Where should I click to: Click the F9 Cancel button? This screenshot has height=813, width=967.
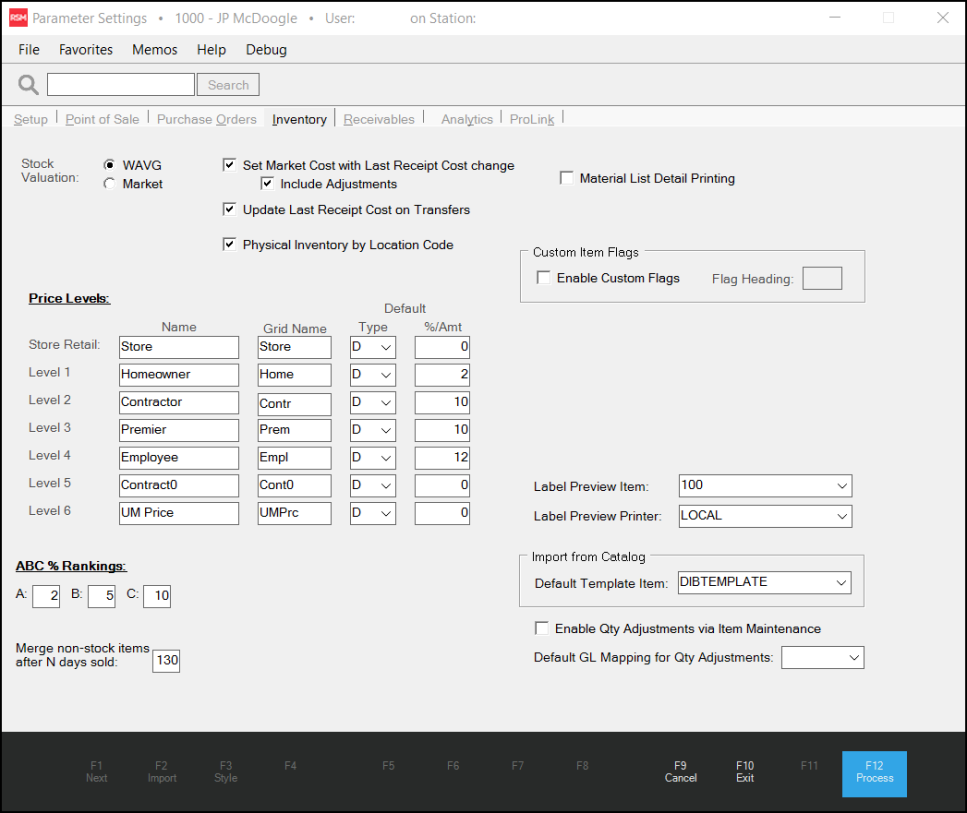[x=681, y=772]
